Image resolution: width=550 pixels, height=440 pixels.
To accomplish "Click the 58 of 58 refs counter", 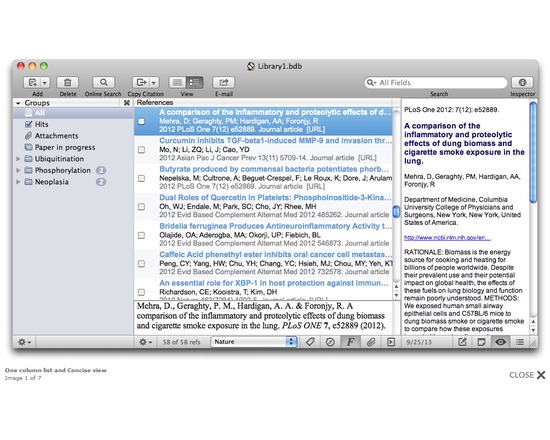I will coord(181,342).
